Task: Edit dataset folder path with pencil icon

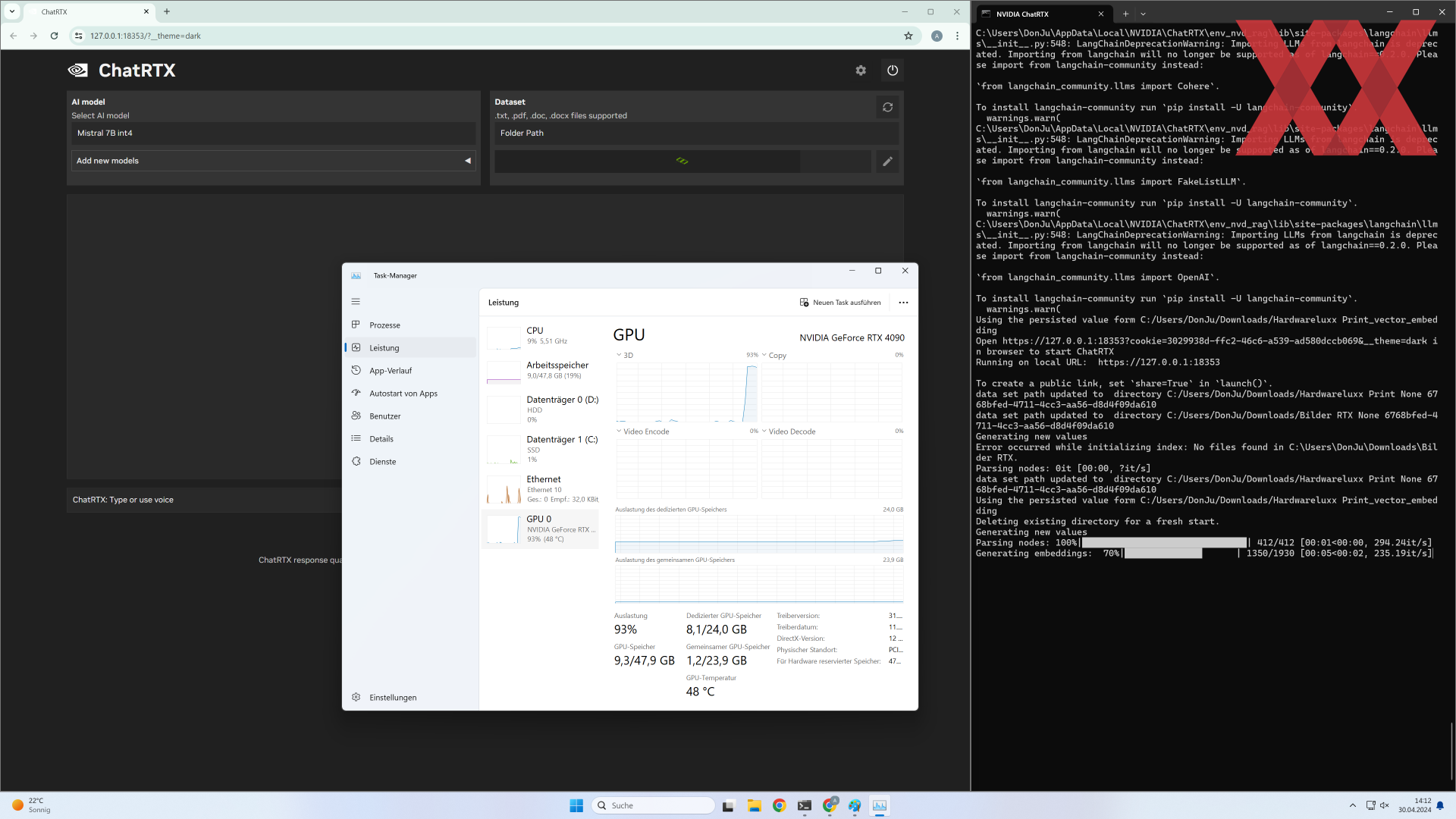Action: tap(887, 162)
